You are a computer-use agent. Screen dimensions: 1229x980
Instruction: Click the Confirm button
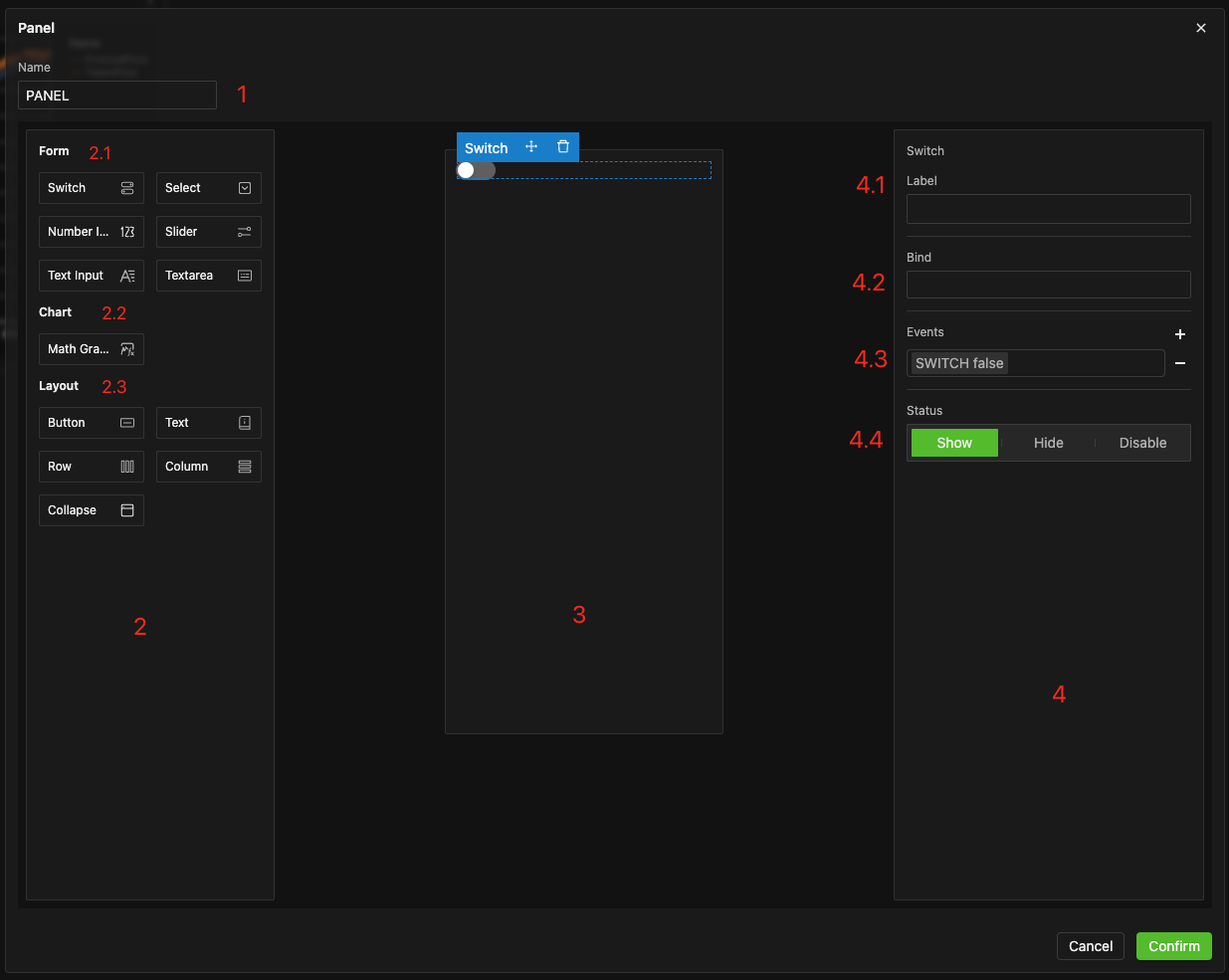(x=1173, y=946)
